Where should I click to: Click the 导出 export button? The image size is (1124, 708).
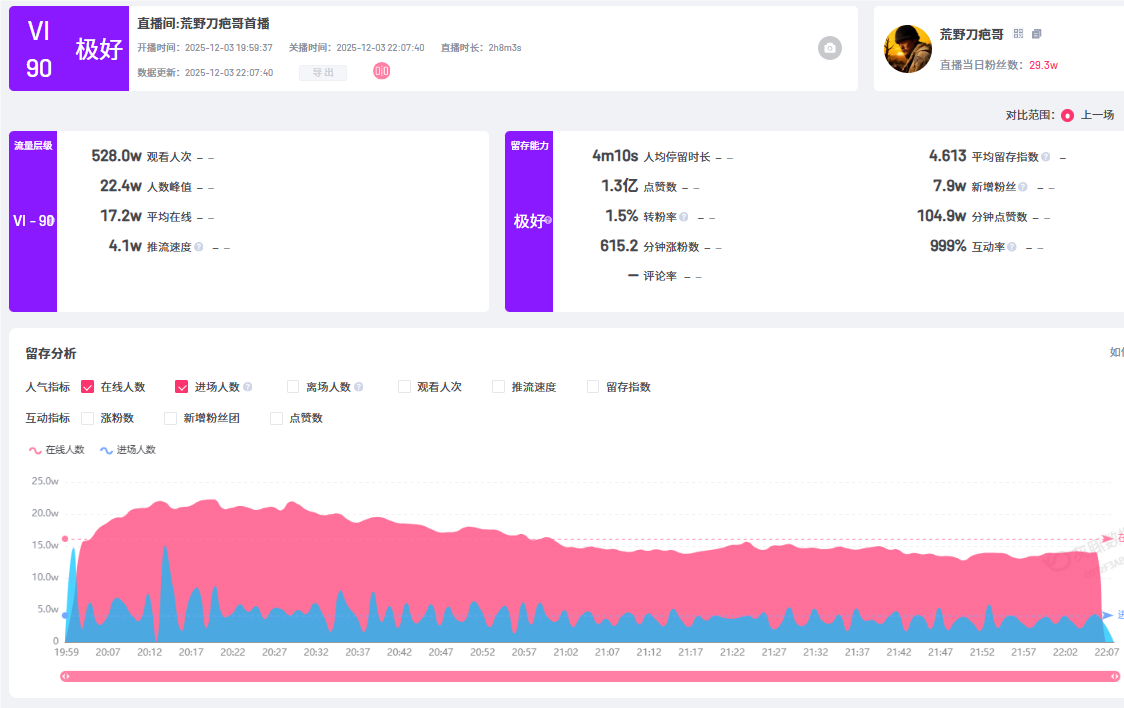[x=323, y=73]
